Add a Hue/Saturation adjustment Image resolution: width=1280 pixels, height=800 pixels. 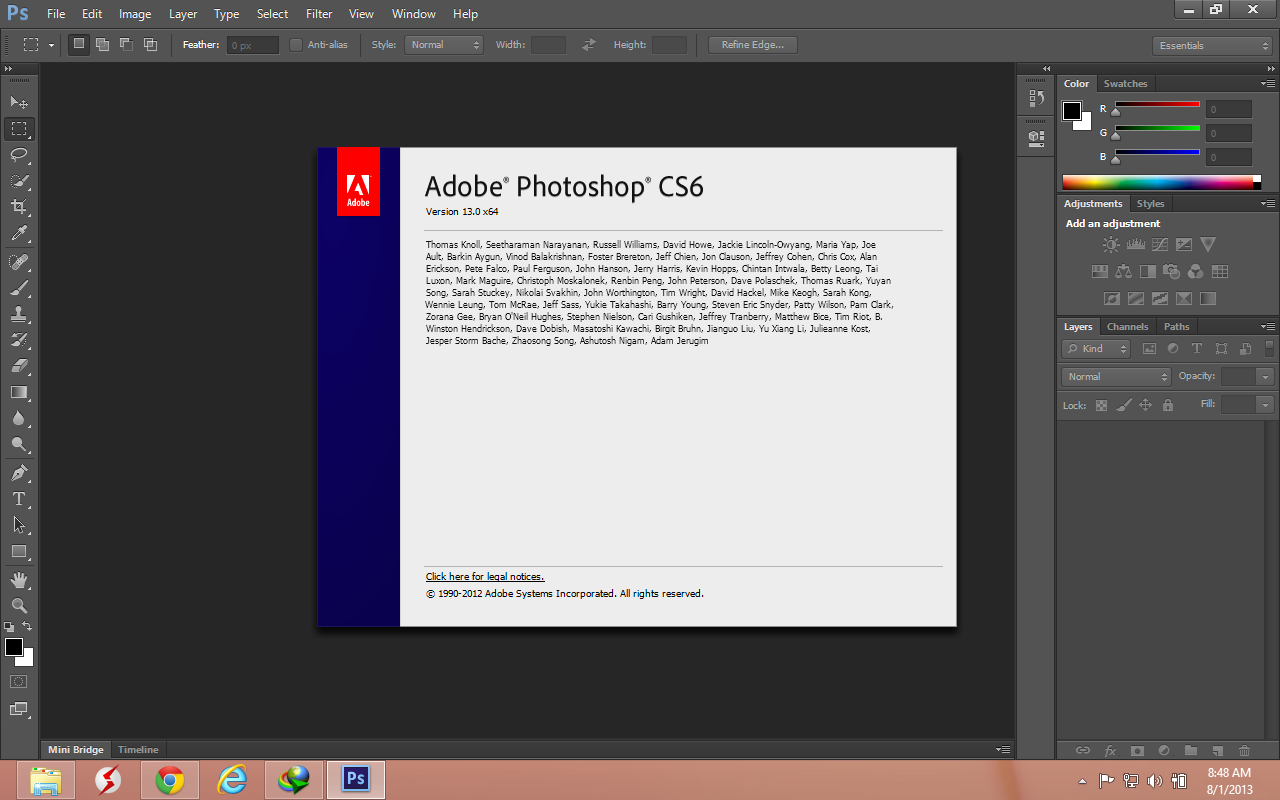coord(1099,272)
